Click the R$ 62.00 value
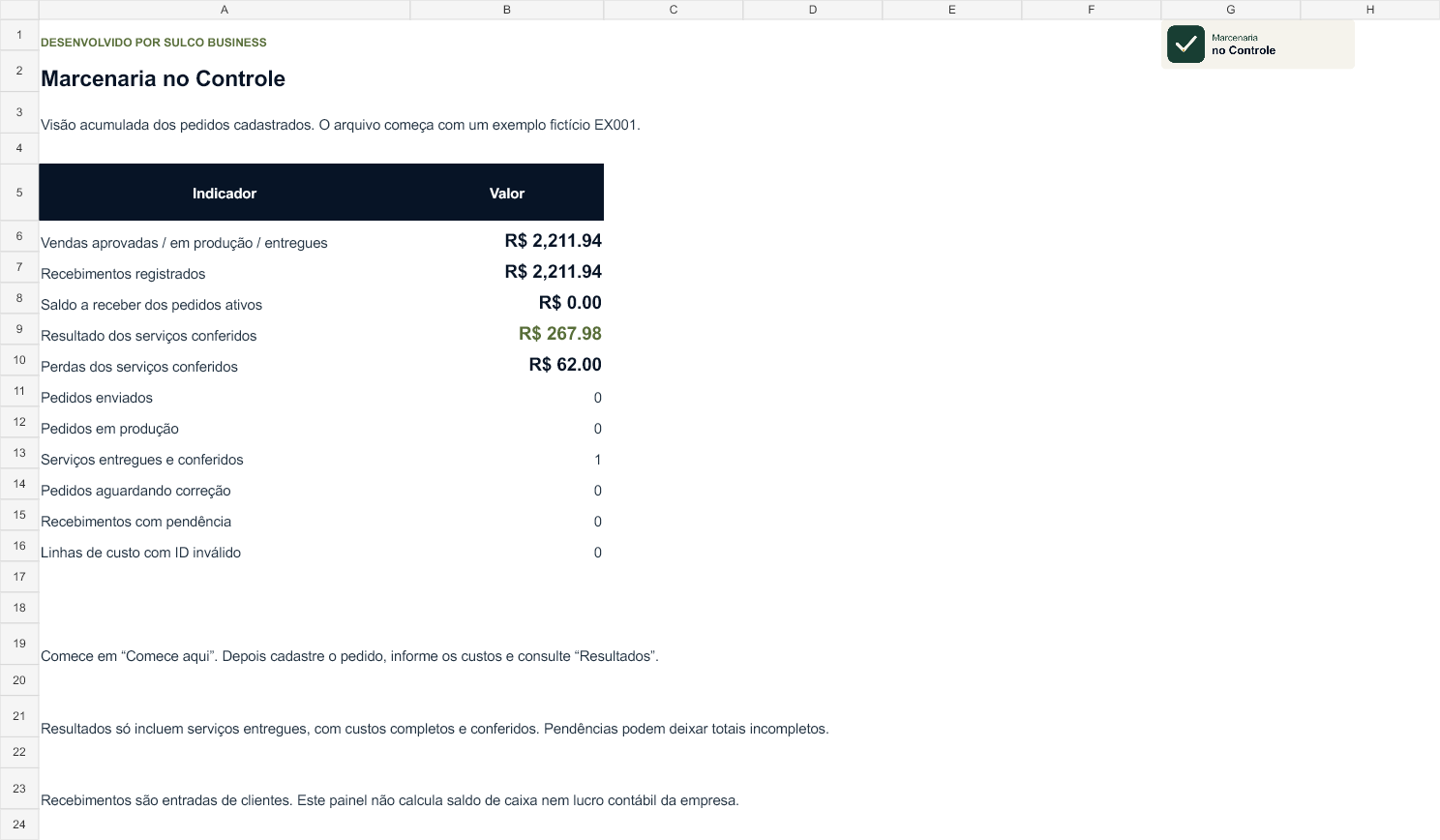The height and width of the screenshot is (840, 1440). [565, 365]
